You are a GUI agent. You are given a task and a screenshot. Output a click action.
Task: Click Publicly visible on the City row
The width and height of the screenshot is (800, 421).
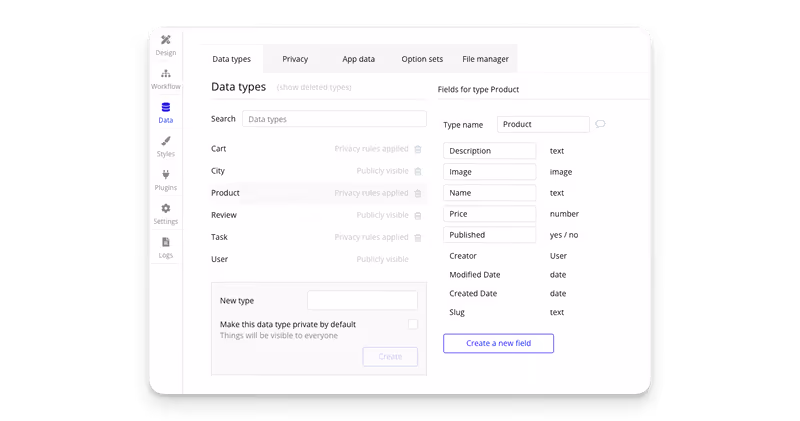[x=383, y=170]
